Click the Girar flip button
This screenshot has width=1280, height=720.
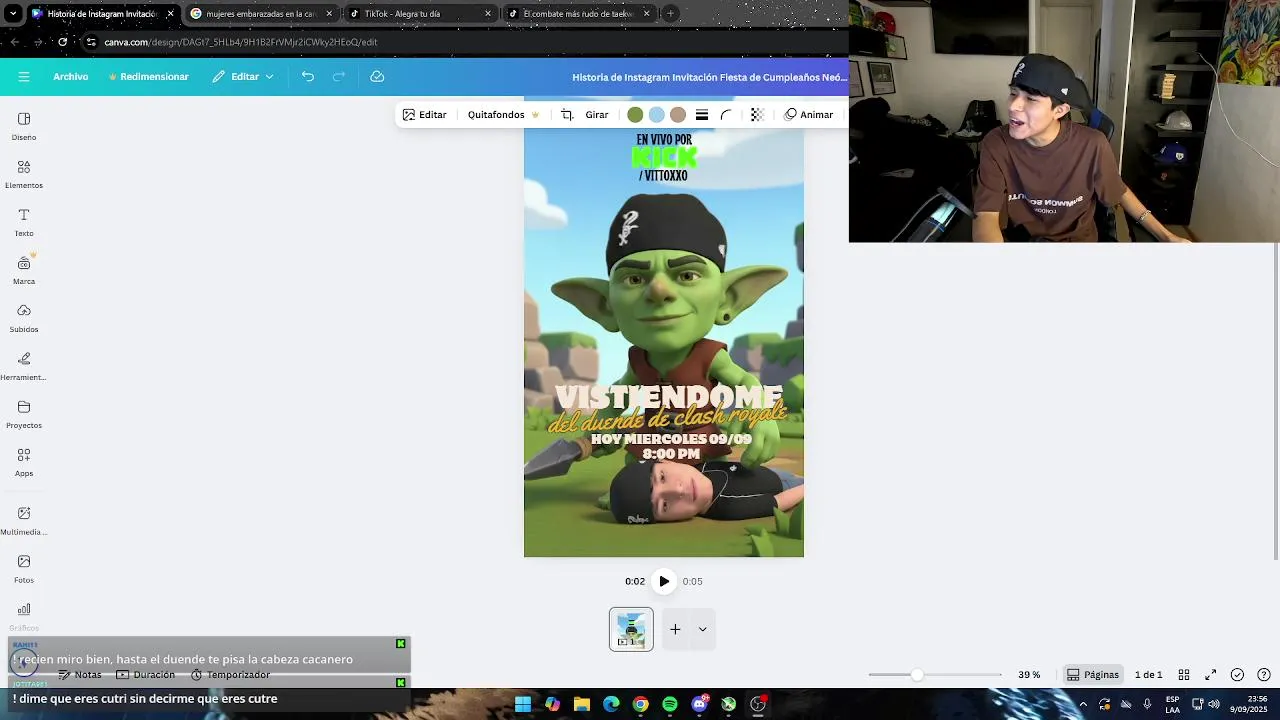click(x=597, y=115)
